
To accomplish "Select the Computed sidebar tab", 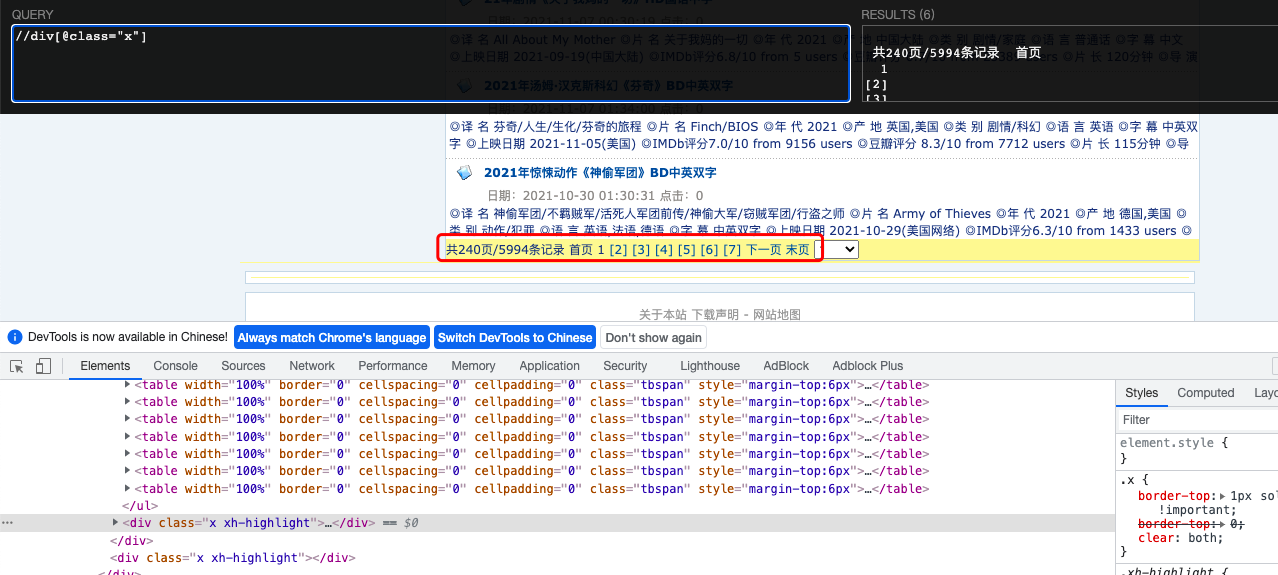I will tap(1205, 393).
